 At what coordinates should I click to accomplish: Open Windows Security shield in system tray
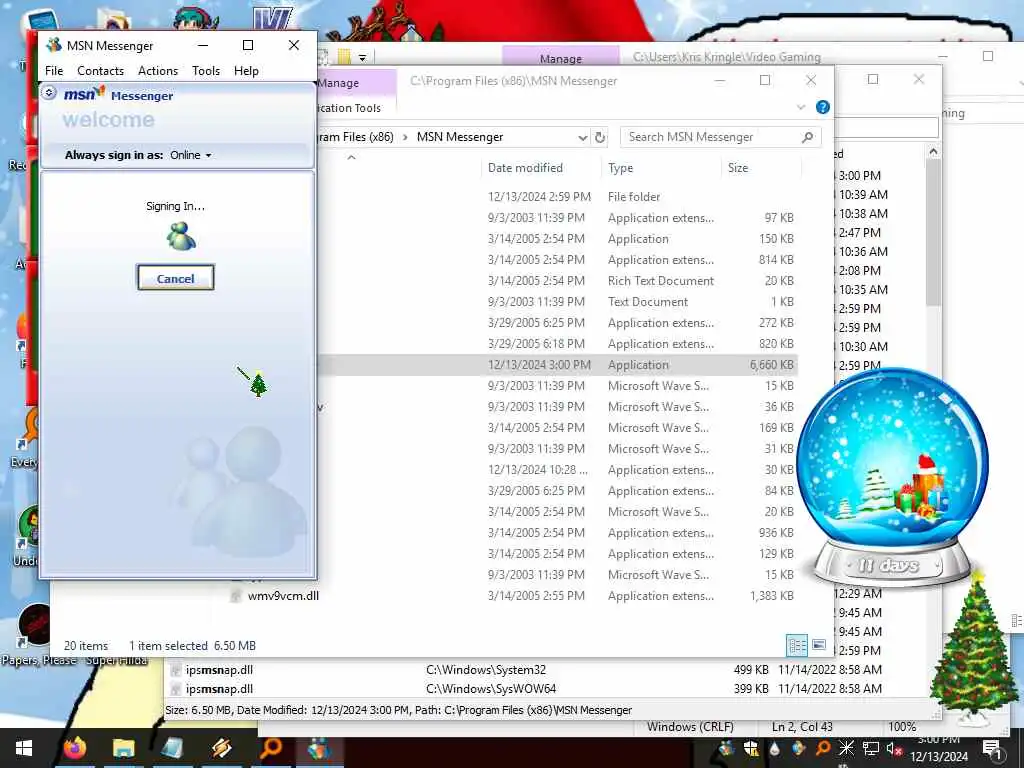coord(751,748)
